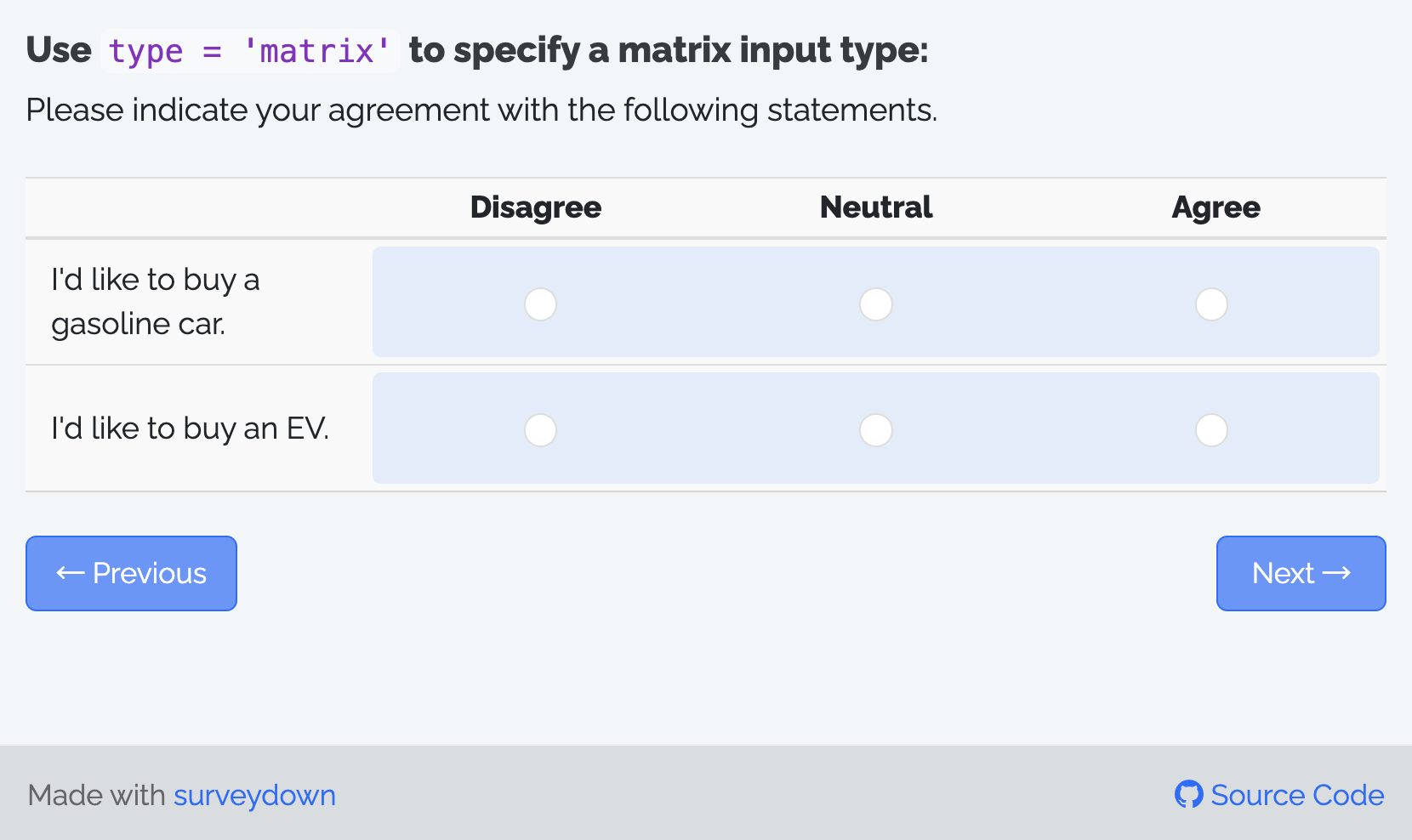This screenshot has width=1412, height=840.
Task: Select Disagree for buying an EV
Action: 540,430
